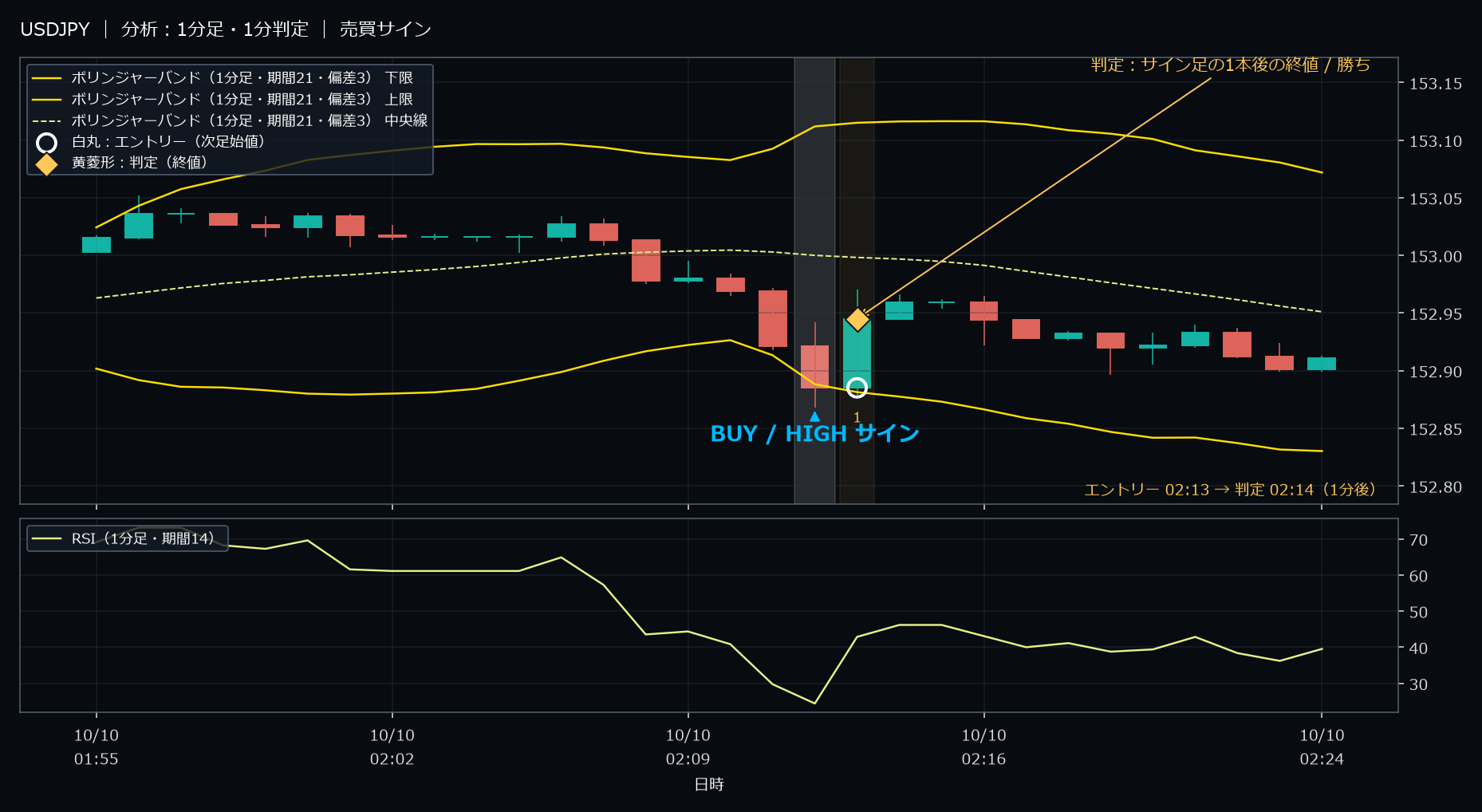Click the 10/10 02:16 time axis label

tap(983, 747)
